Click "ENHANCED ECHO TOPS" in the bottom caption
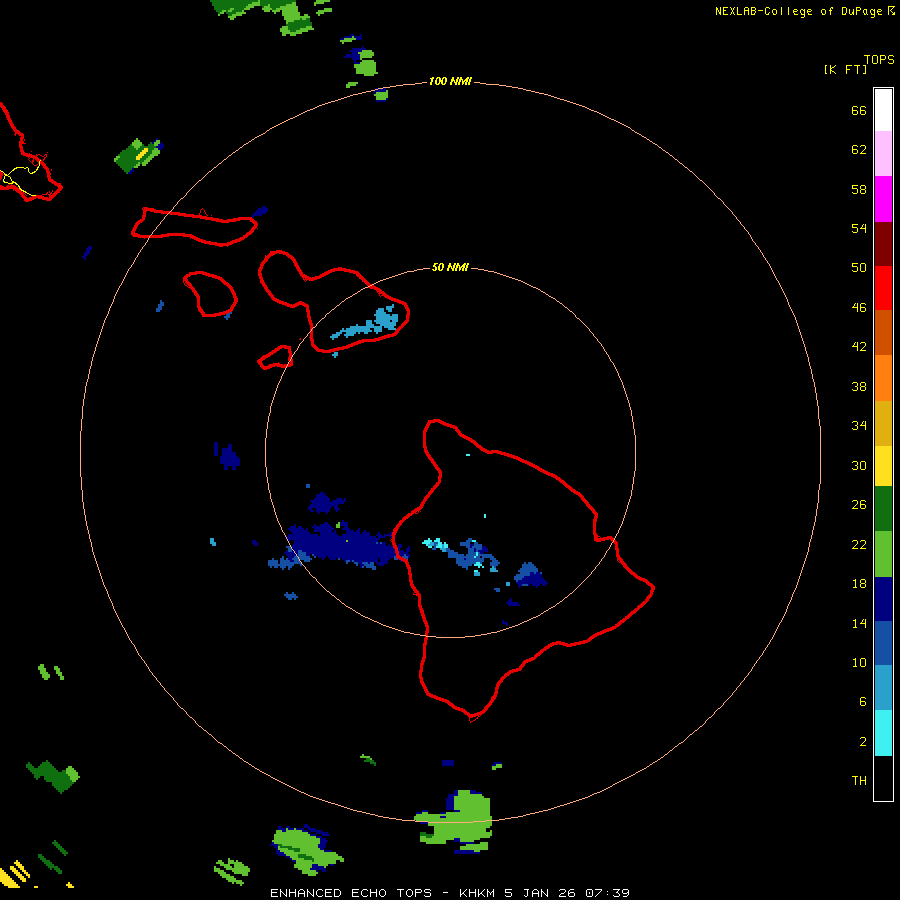Image resolution: width=900 pixels, height=900 pixels. (x=351, y=893)
